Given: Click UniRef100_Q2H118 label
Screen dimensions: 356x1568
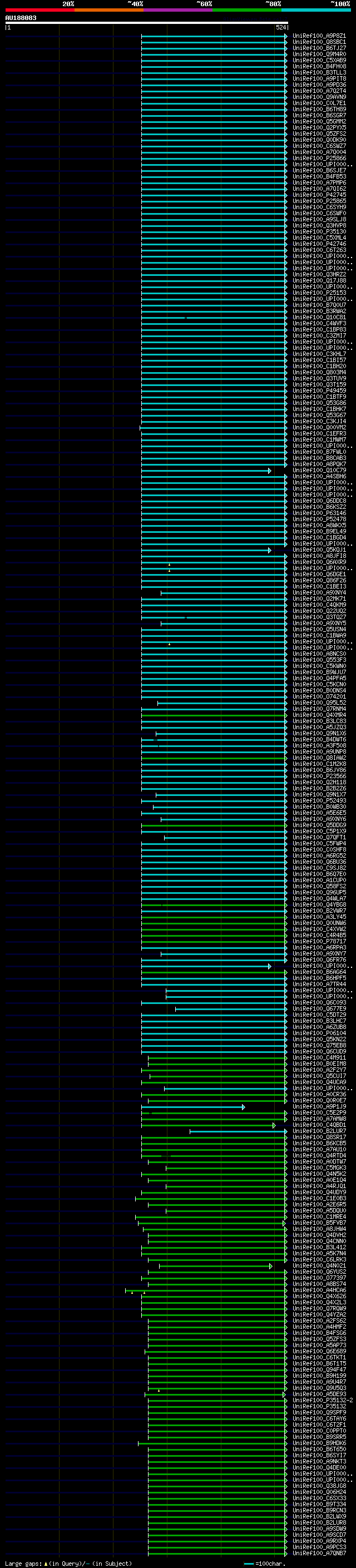Looking at the screenshot, I should point(319,782).
